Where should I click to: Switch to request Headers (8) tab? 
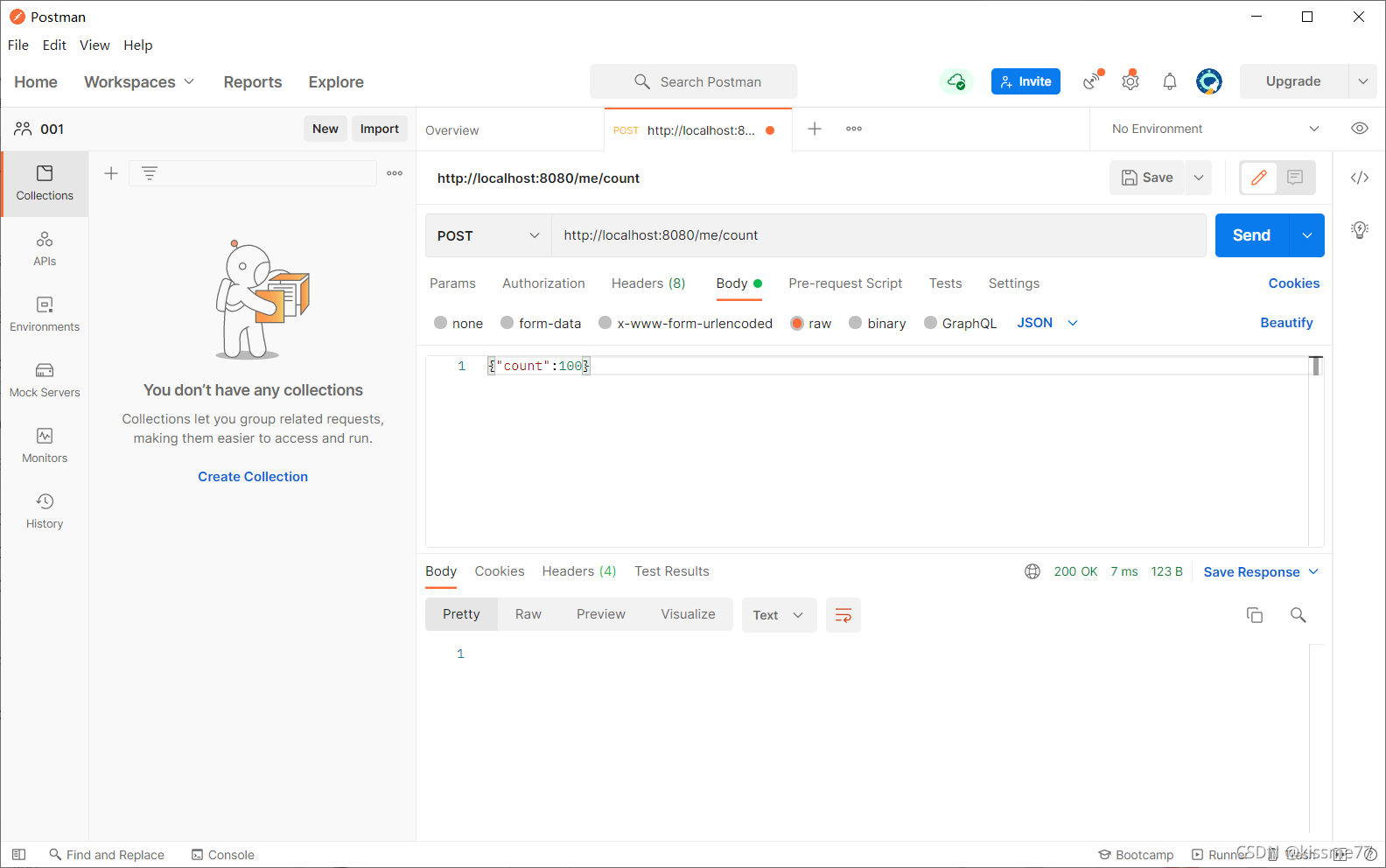tap(648, 283)
